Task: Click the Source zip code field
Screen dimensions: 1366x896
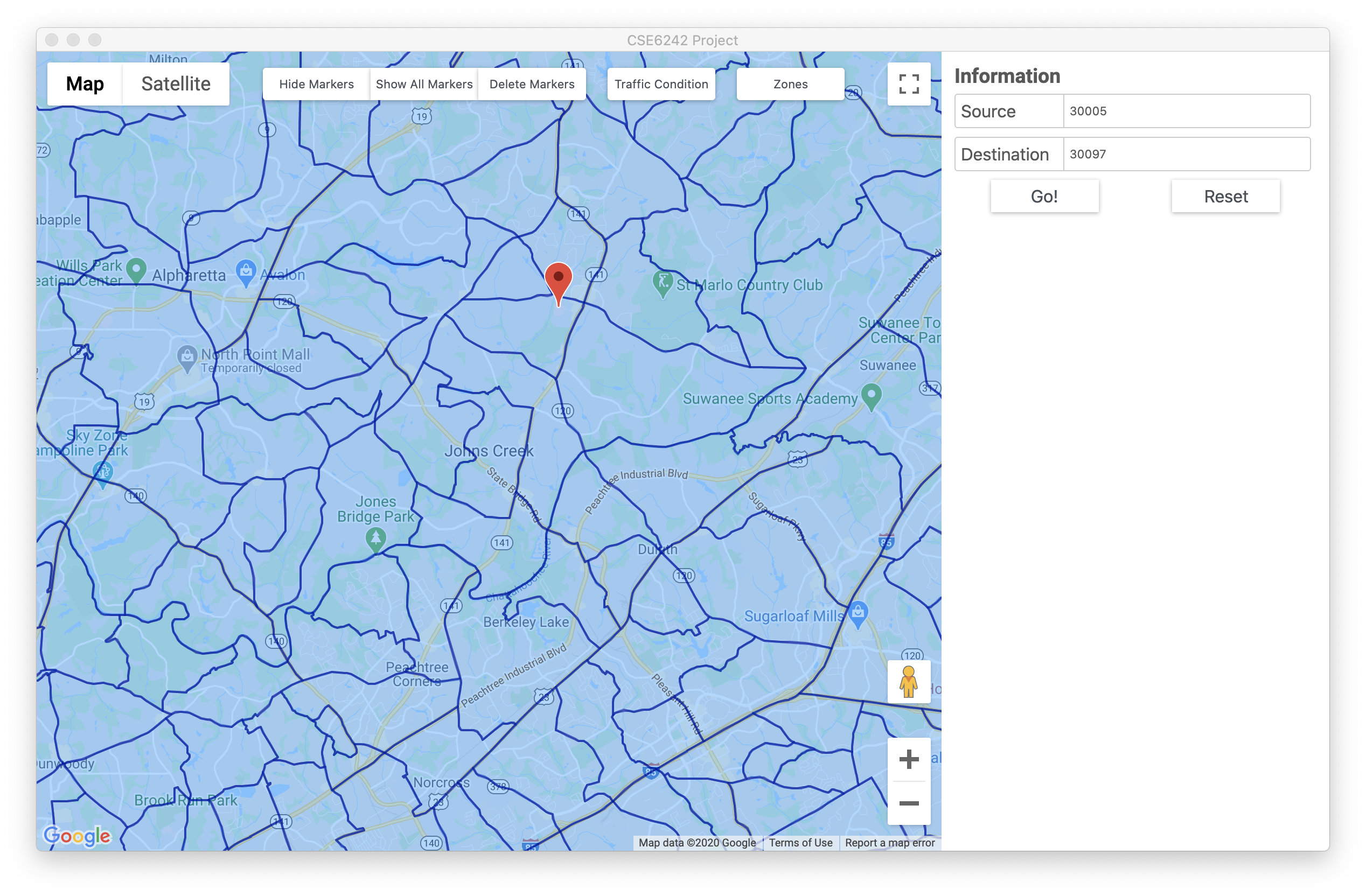Action: click(1186, 111)
